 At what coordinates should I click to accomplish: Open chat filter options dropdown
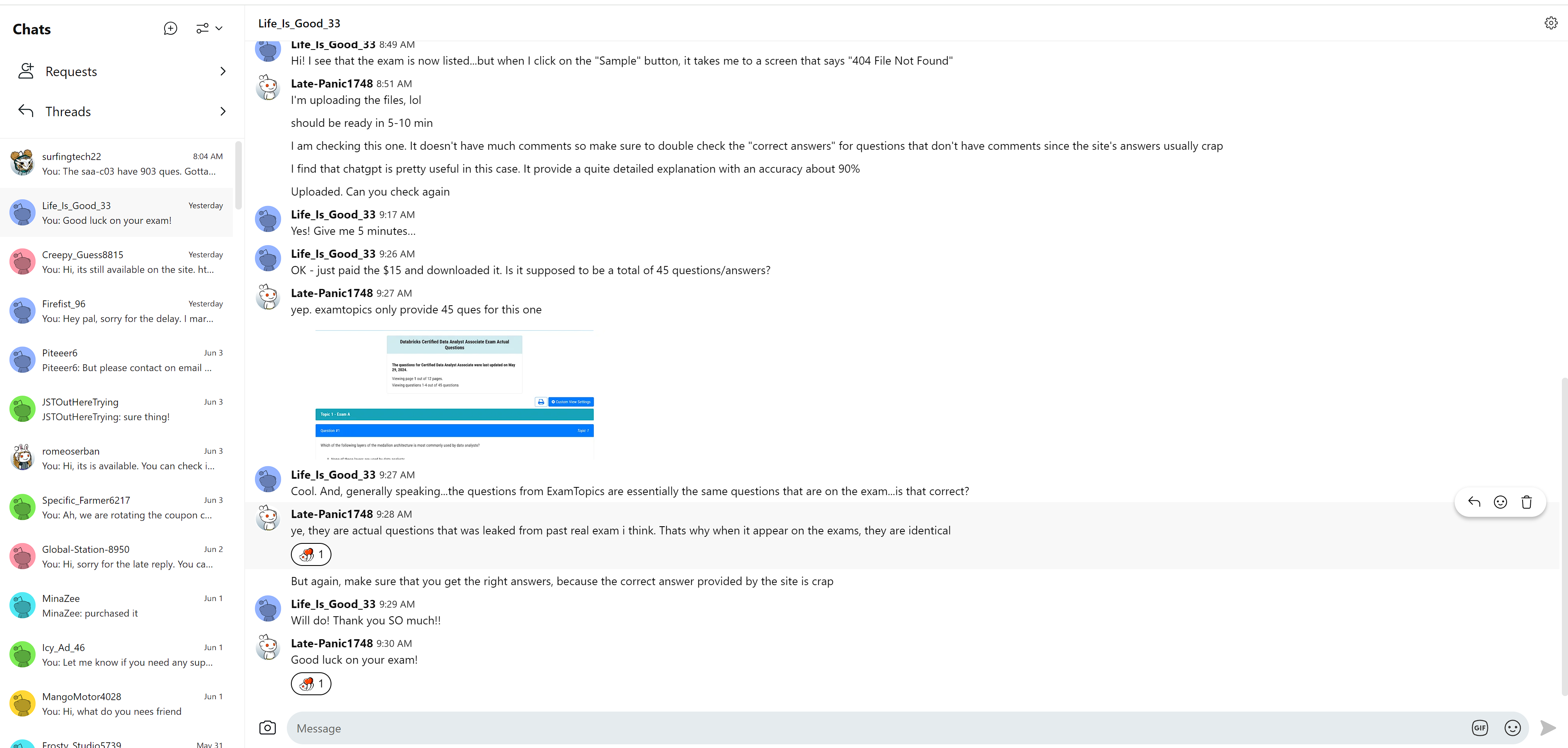(x=209, y=29)
